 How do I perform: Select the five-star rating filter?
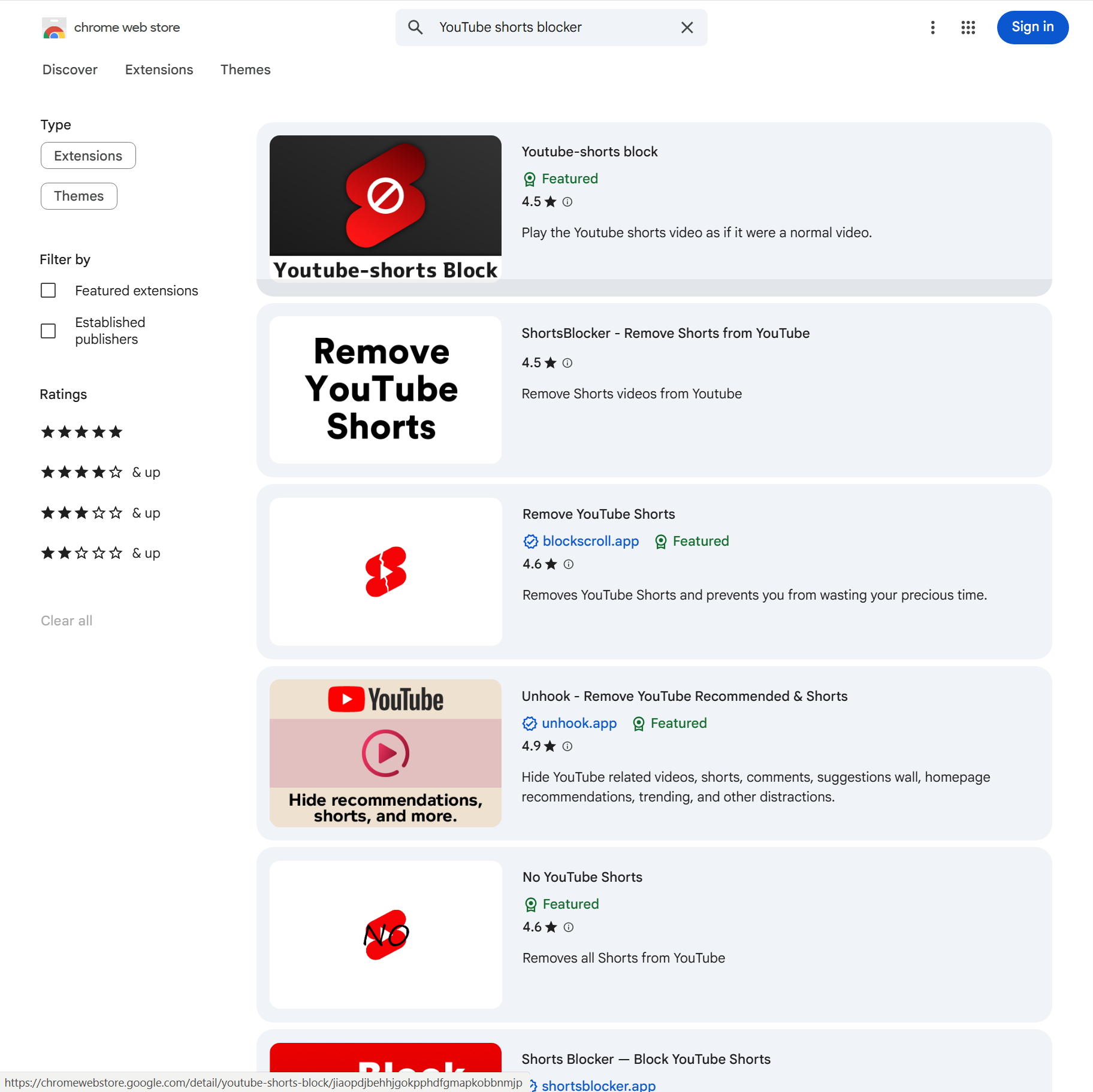point(81,432)
